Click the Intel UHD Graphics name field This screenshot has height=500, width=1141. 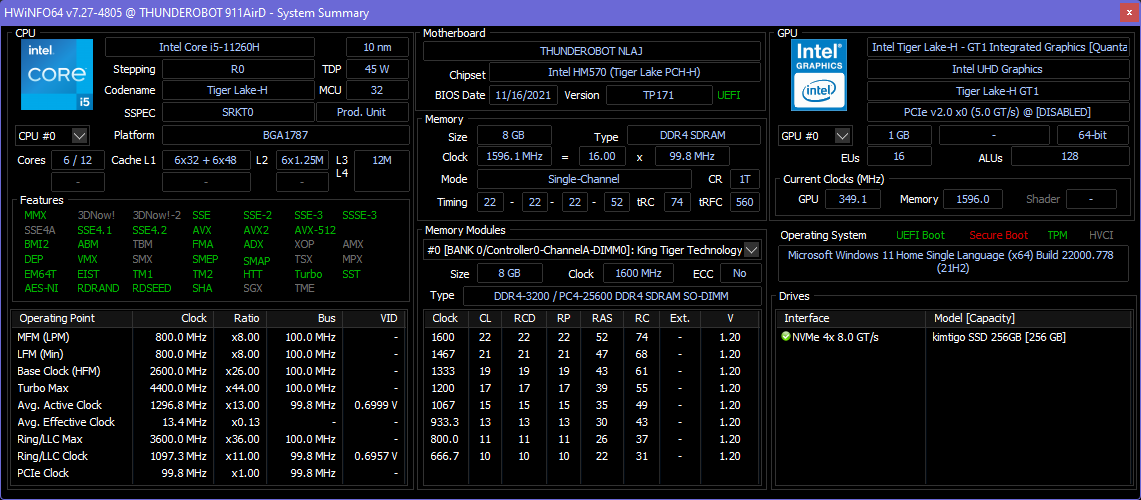(x=997, y=69)
